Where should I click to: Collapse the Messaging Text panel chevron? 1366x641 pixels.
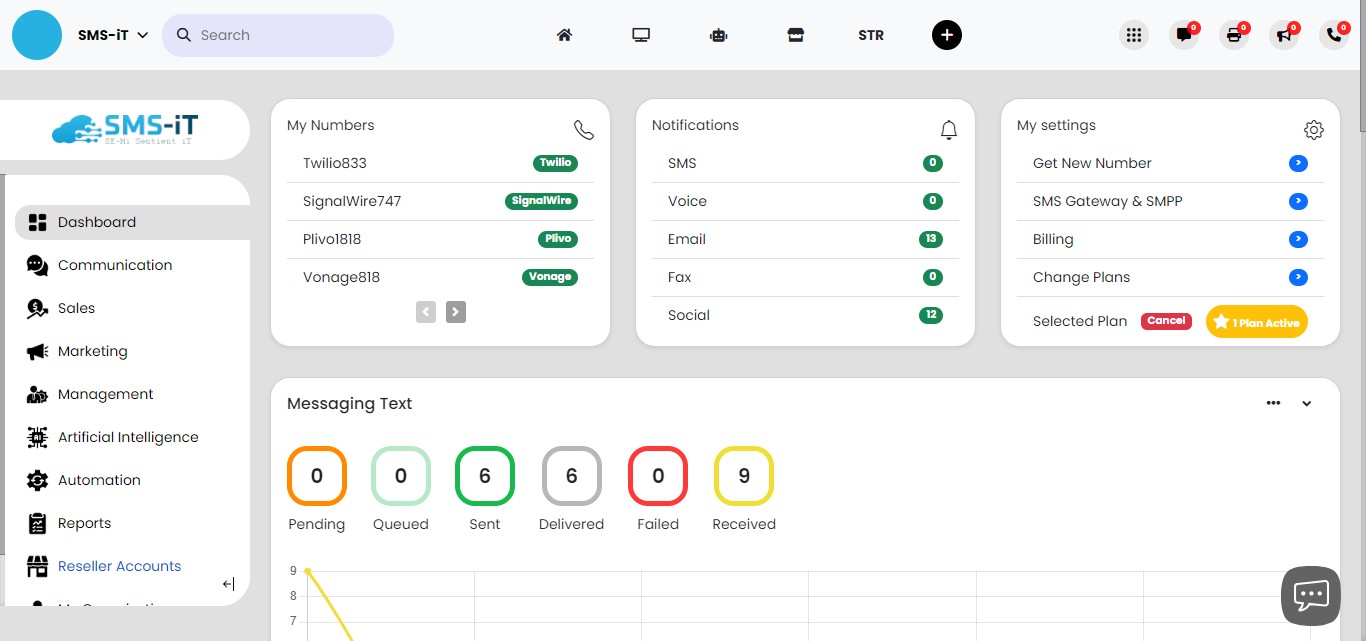coord(1306,404)
